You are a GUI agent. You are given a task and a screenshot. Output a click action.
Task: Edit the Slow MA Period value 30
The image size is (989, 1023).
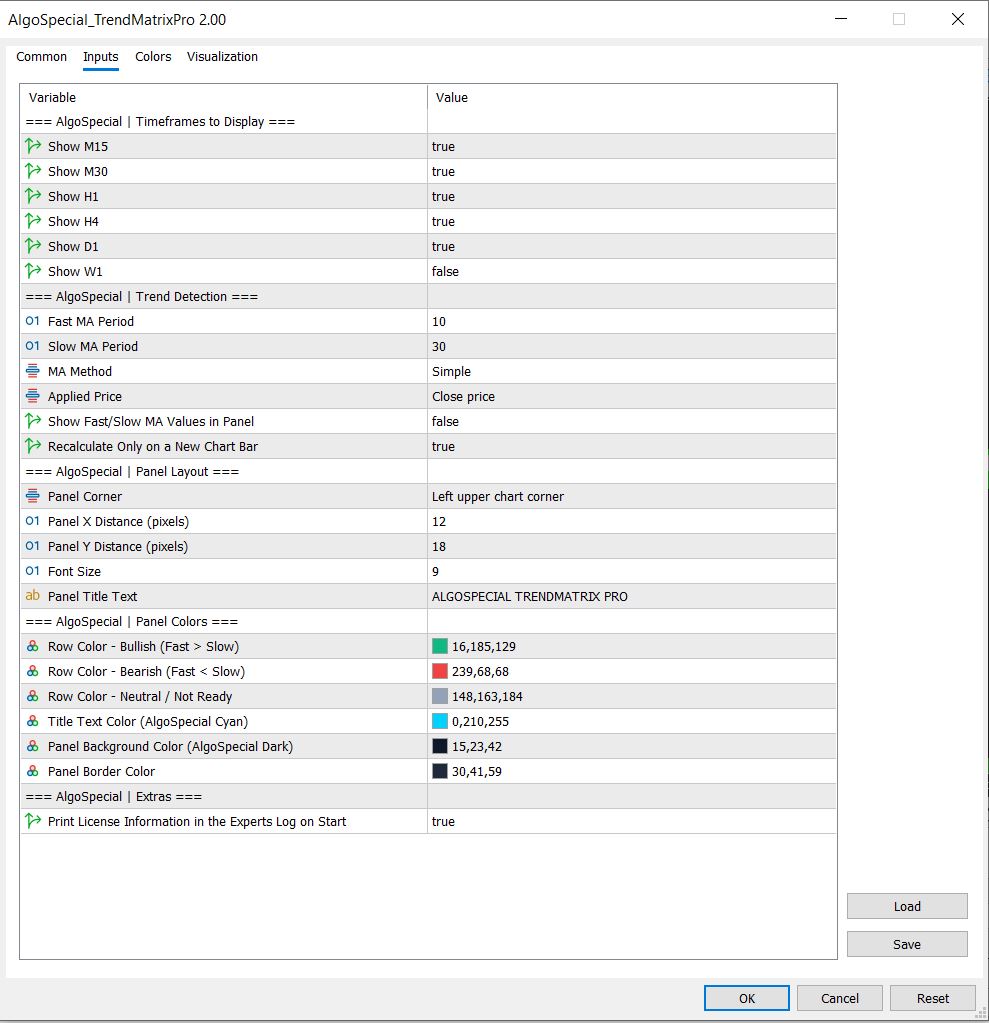pyautogui.click(x=631, y=346)
